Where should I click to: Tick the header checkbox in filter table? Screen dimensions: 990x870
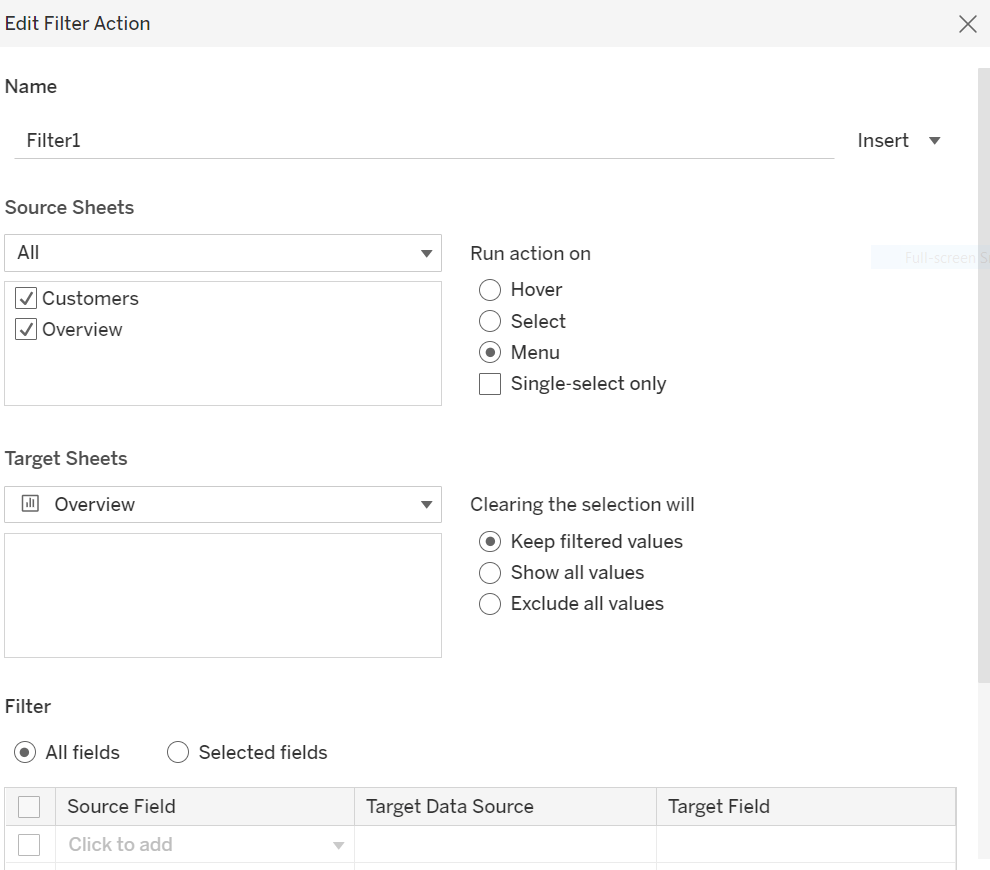point(29,807)
